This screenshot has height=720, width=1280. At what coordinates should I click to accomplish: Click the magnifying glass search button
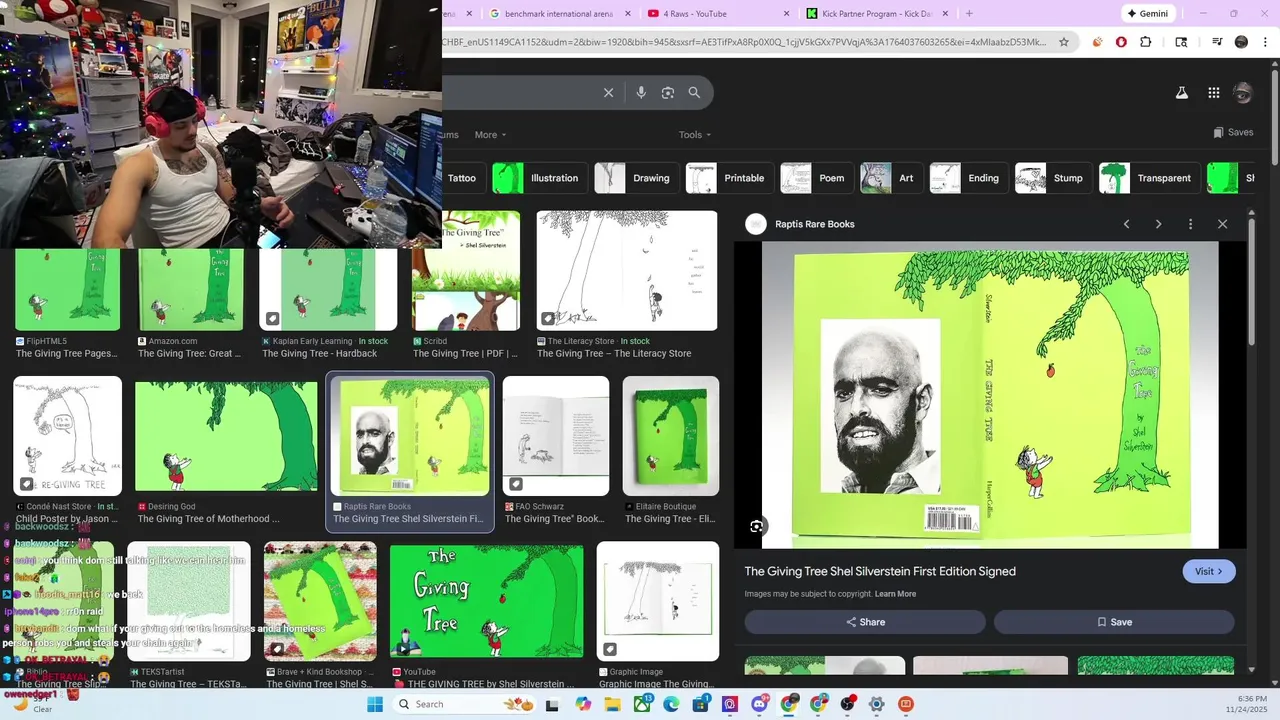(x=694, y=93)
